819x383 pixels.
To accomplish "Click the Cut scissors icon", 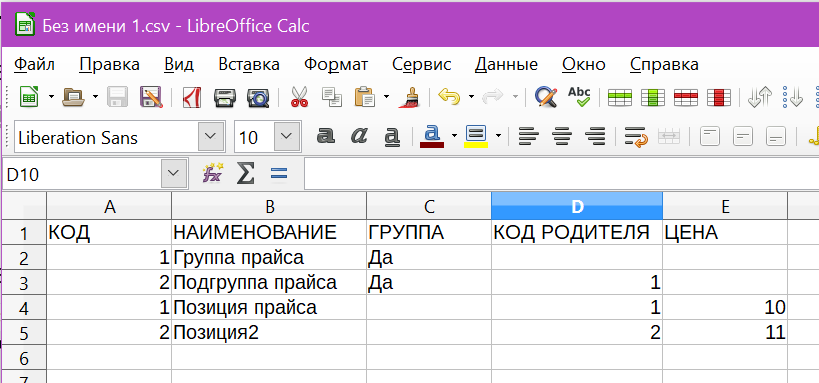I will click(x=299, y=97).
